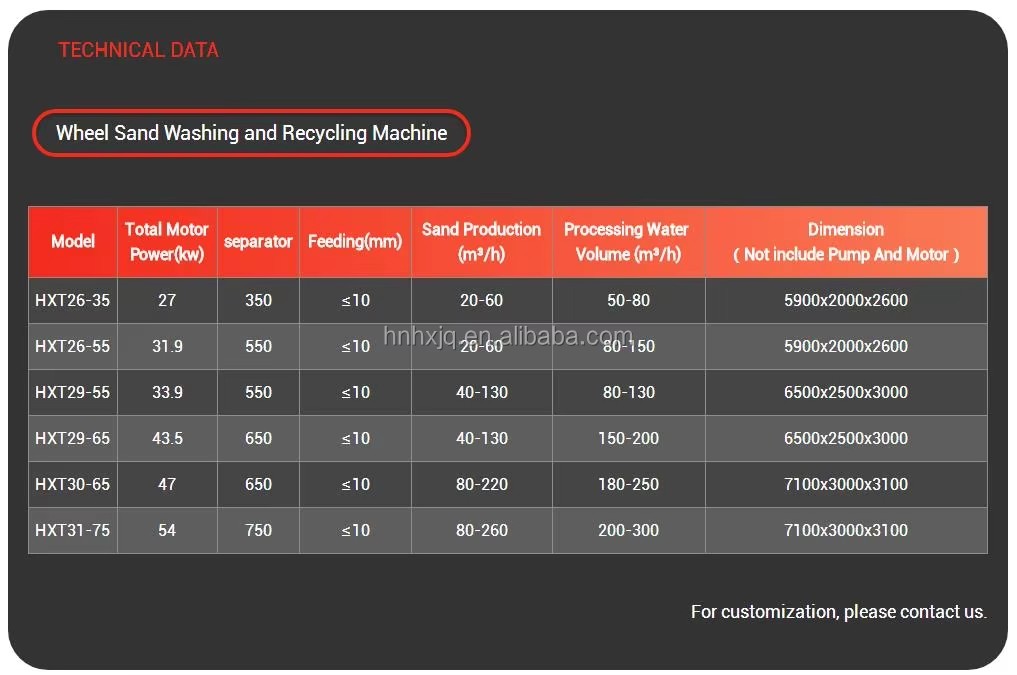Click water volume value 150-200
Image resolution: width=1017 pixels, height=675 pixels.
coord(628,438)
